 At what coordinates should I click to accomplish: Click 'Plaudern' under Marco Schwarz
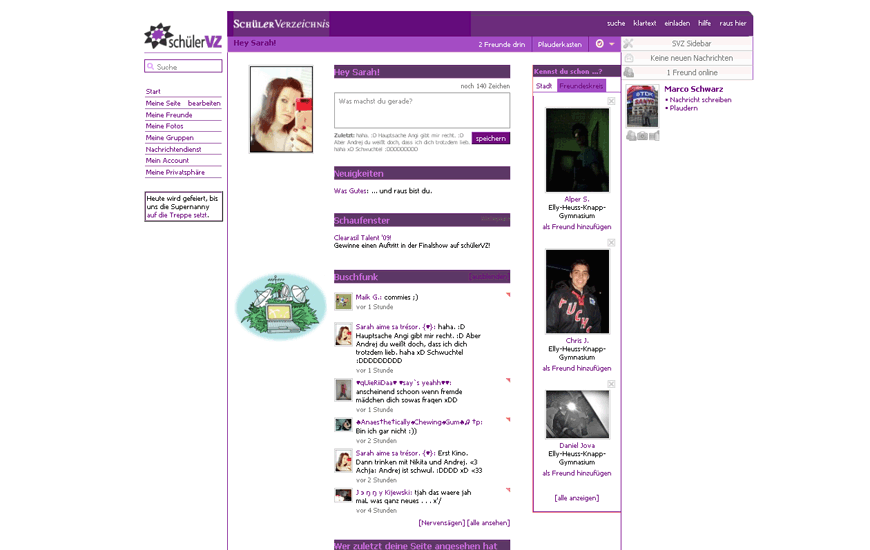684,108
